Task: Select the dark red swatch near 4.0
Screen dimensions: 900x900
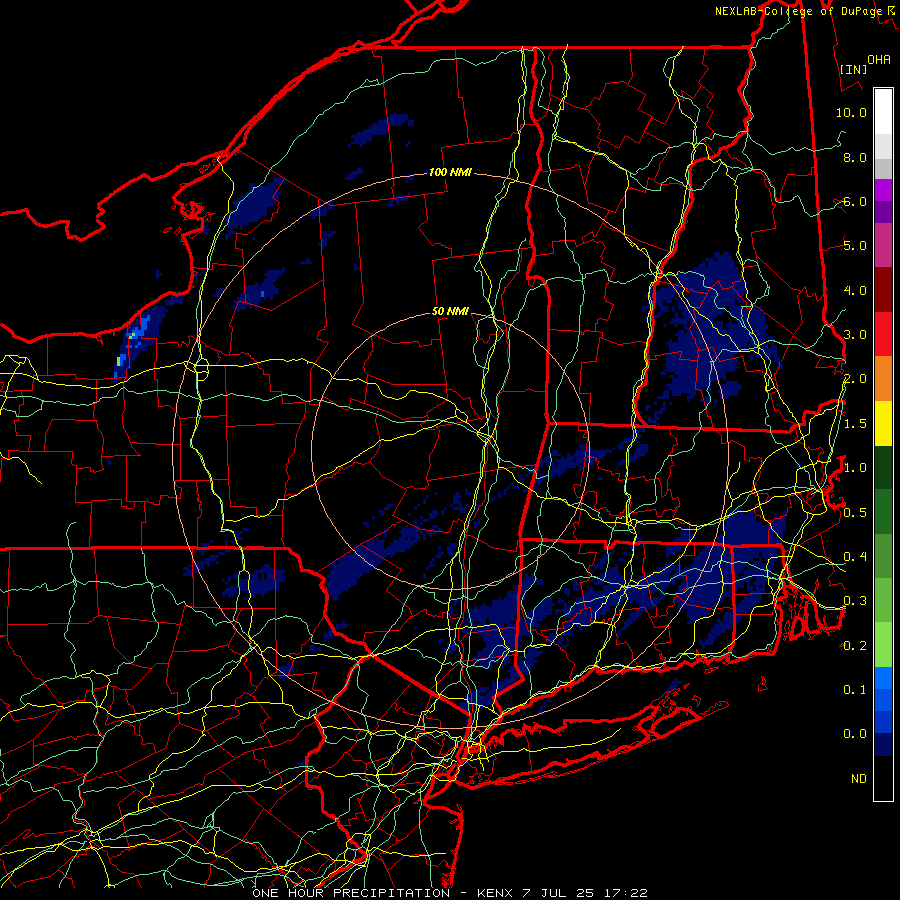Action: tap(883, 290)
